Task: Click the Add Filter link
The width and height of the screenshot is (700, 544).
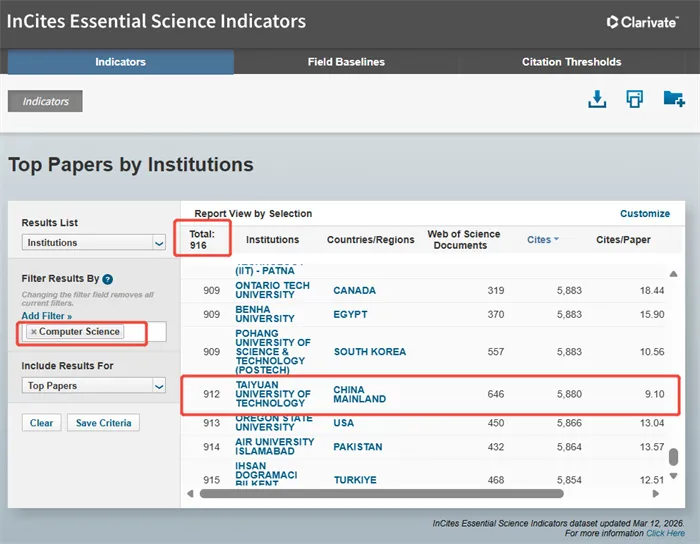Action: point(46,316)
